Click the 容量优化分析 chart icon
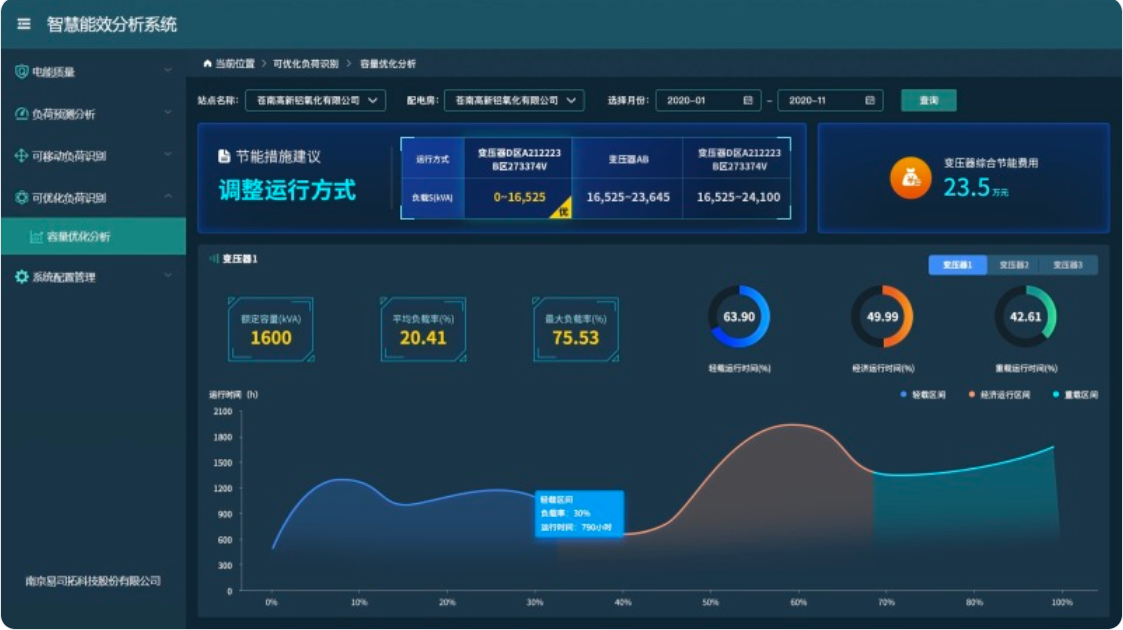The height and width of the screenshot is (630, 1123). (36, 236)
